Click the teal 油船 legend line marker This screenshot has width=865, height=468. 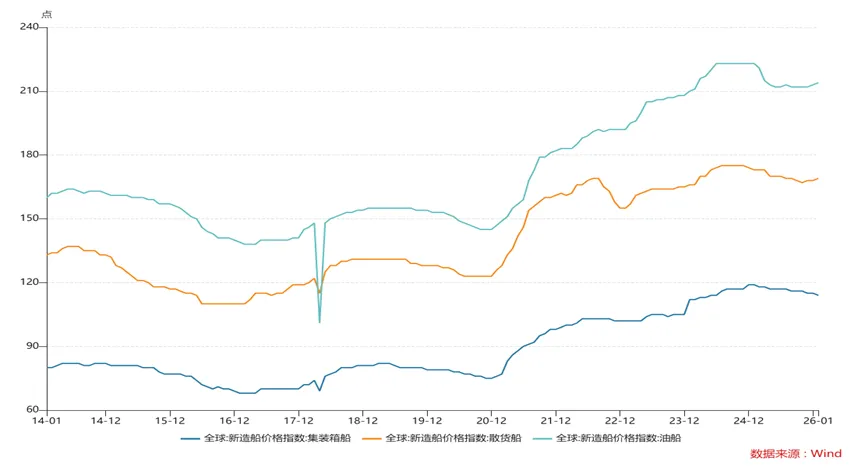click(x=540, y=438)
